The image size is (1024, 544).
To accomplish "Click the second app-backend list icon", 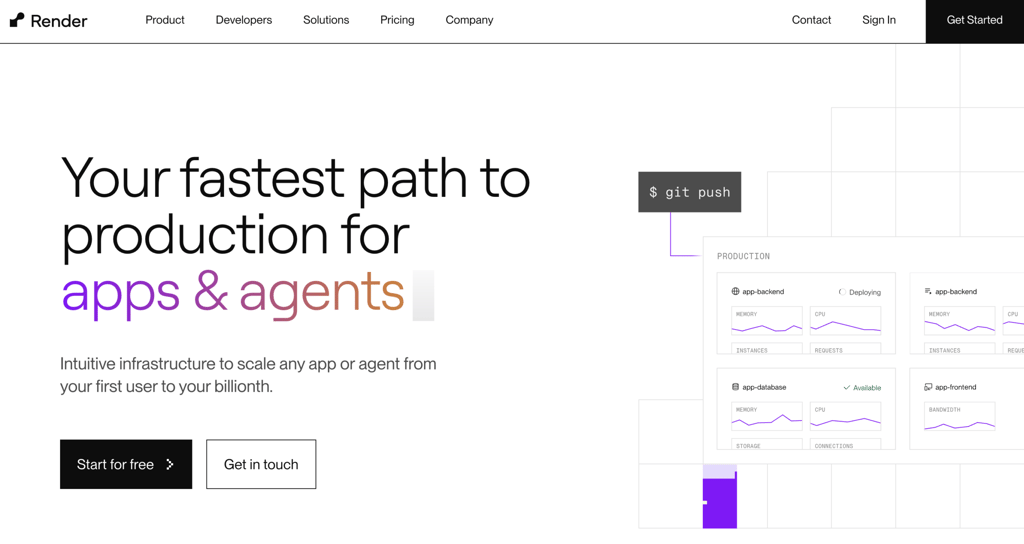I will 928,291.
